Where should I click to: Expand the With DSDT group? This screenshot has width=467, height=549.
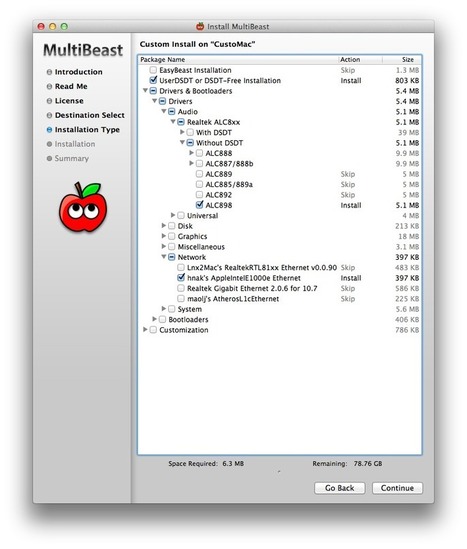[x=182, y=132]
